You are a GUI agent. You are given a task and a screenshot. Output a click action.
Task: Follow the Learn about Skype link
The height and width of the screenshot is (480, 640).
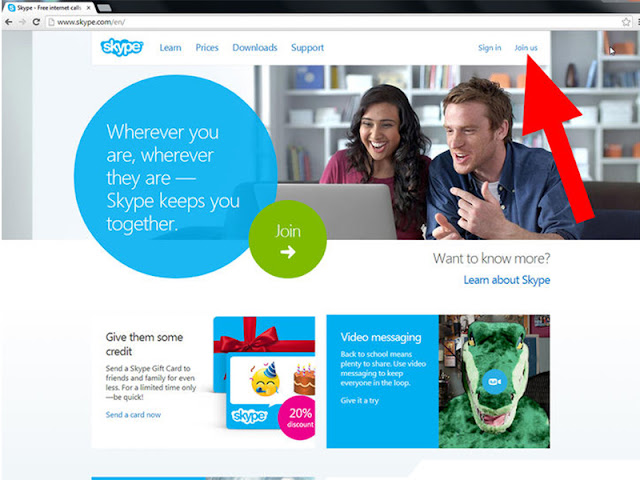(507, 280)
